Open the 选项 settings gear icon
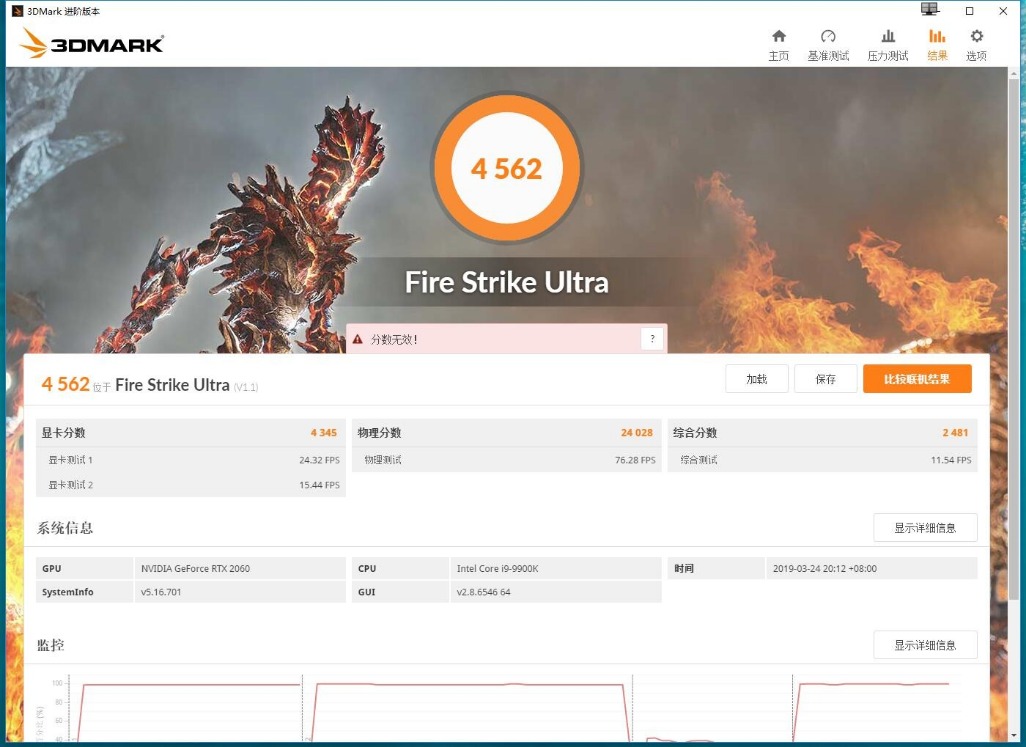 tap(976, 43)
